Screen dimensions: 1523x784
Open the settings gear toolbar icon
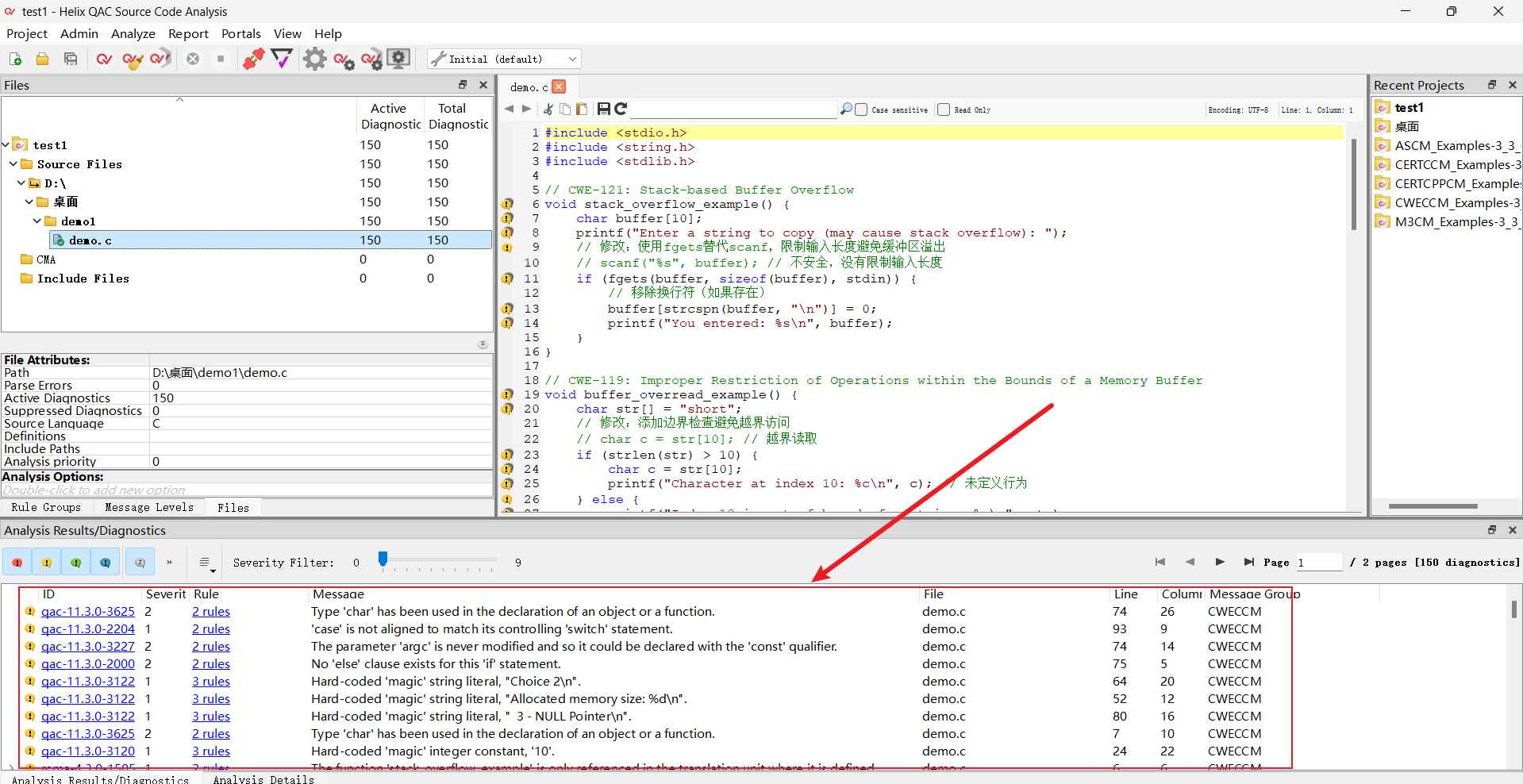pos(314,59)
